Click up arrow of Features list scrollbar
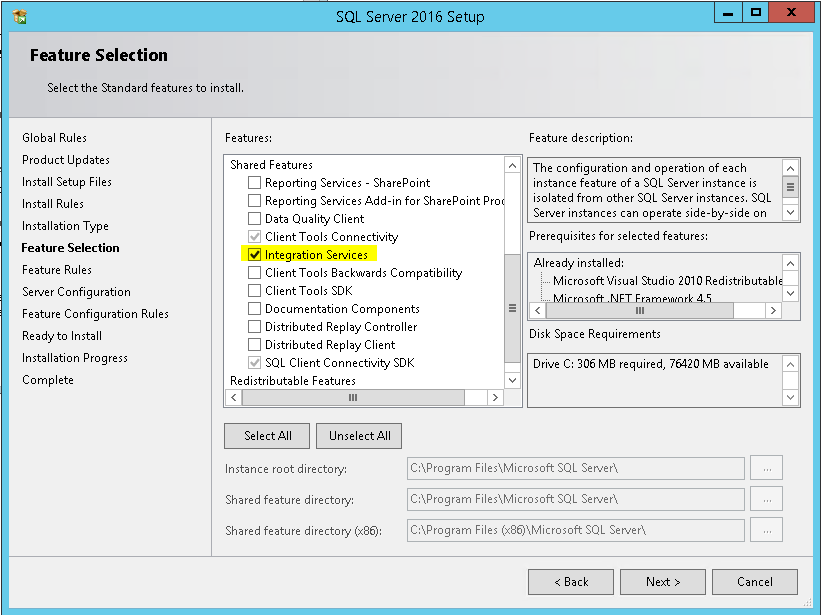Viewport: 821px width, 615px height. click(513, 165)
